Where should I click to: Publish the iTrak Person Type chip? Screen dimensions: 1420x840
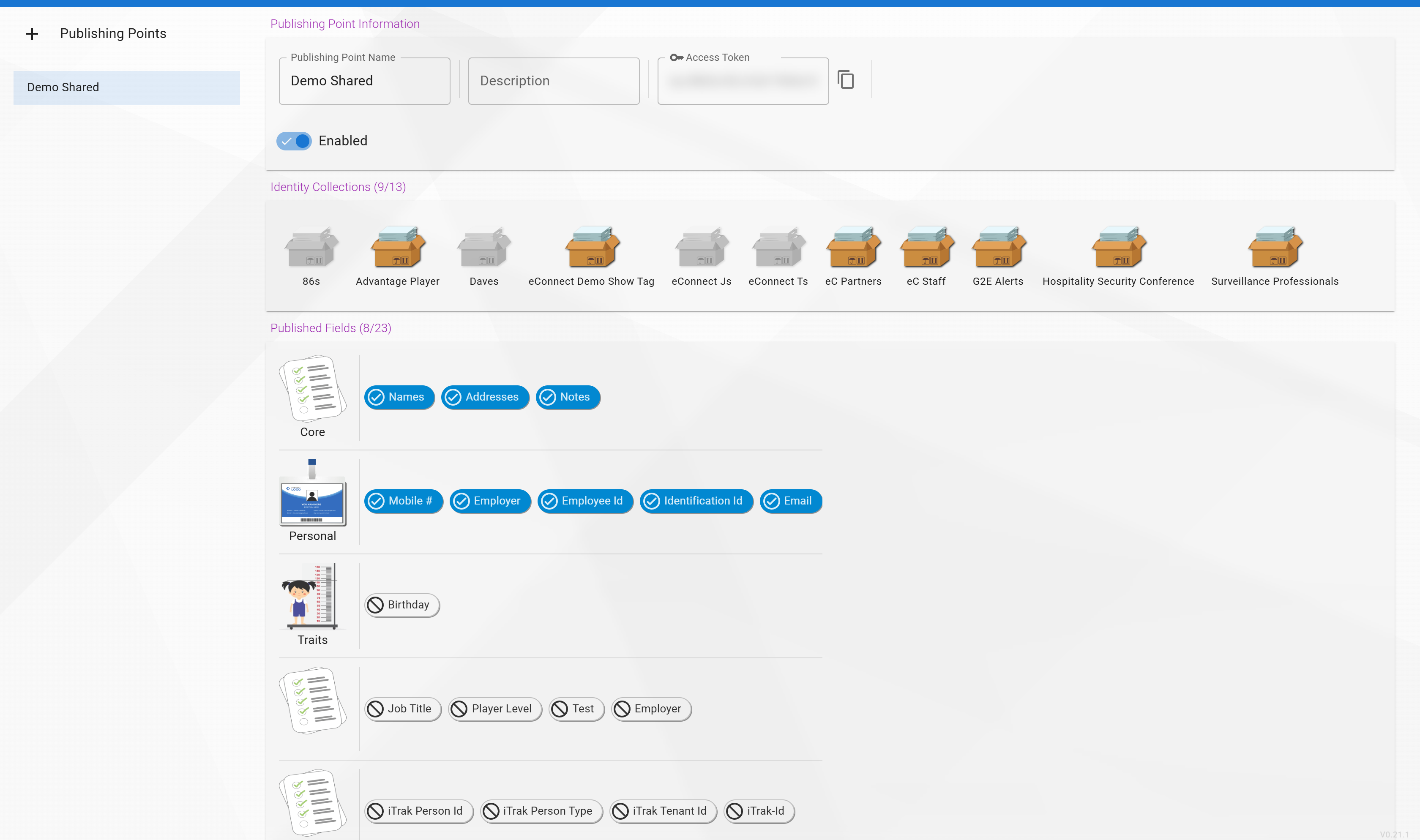point(542,811)
